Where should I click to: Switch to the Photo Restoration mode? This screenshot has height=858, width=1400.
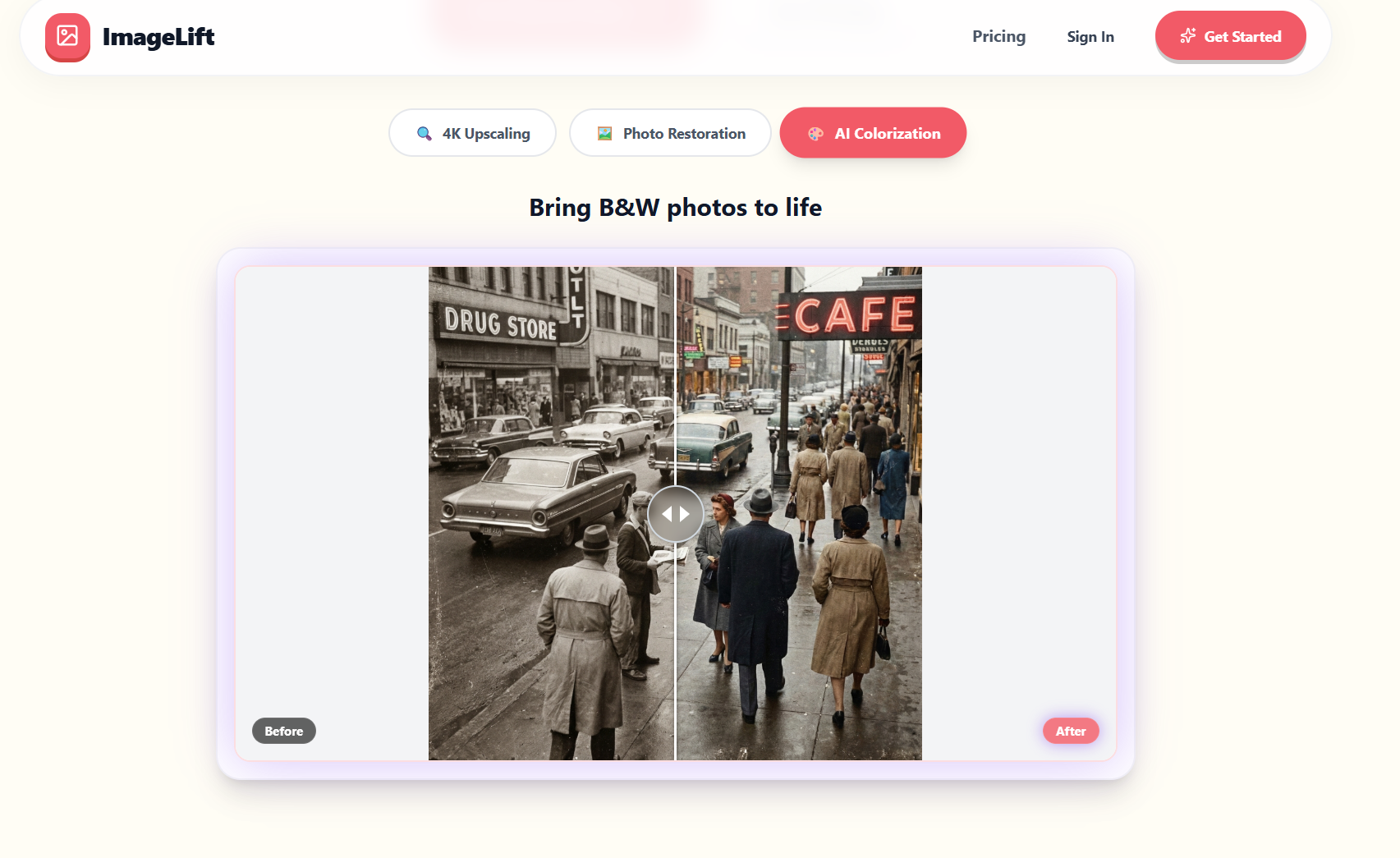pos(670,132)
